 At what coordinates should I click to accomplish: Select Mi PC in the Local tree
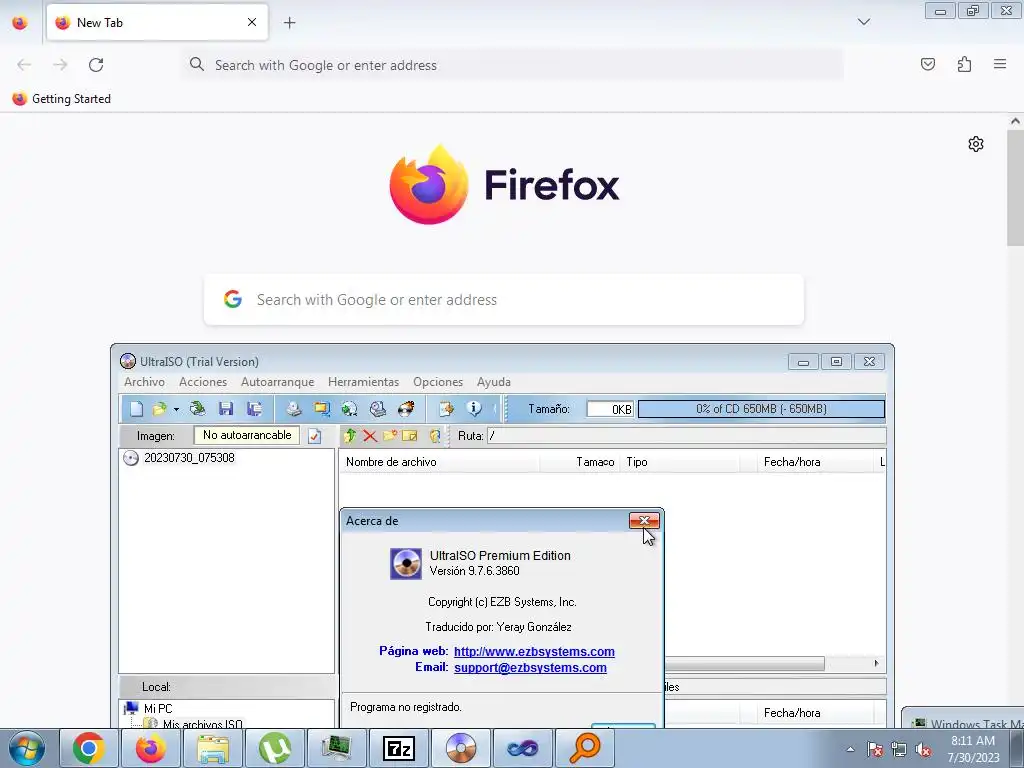(x=157, y=709)
